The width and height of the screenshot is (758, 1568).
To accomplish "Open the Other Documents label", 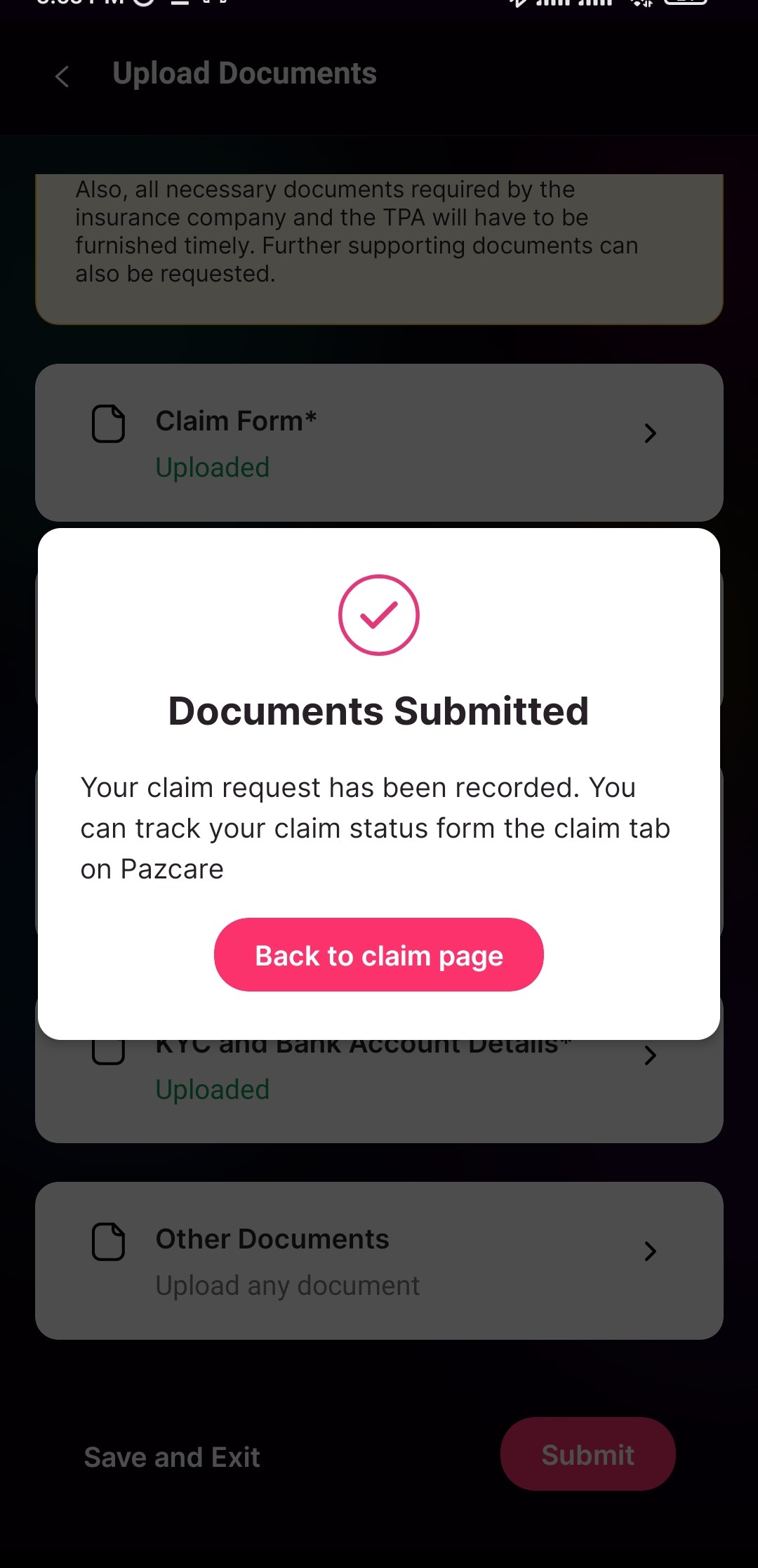I will (x=272, y=1239).
